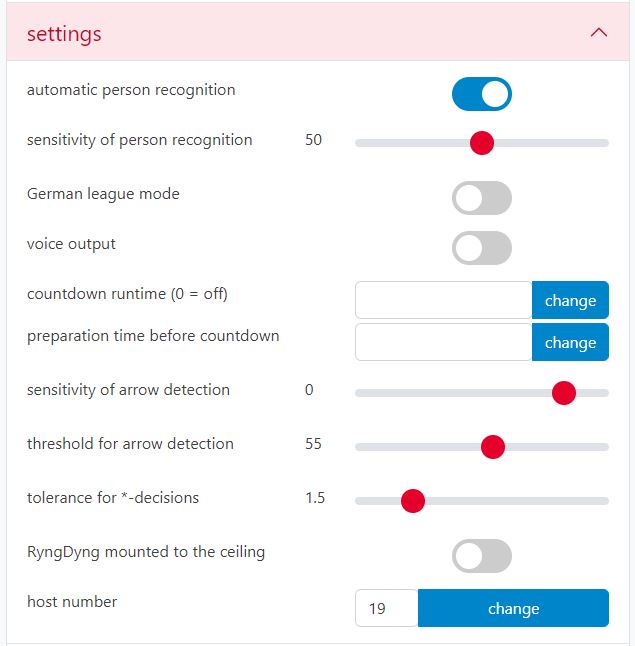Click the right end of tolerance slider track
The image size is (635, 646).
pyautogui.click(x=604, y=501)
